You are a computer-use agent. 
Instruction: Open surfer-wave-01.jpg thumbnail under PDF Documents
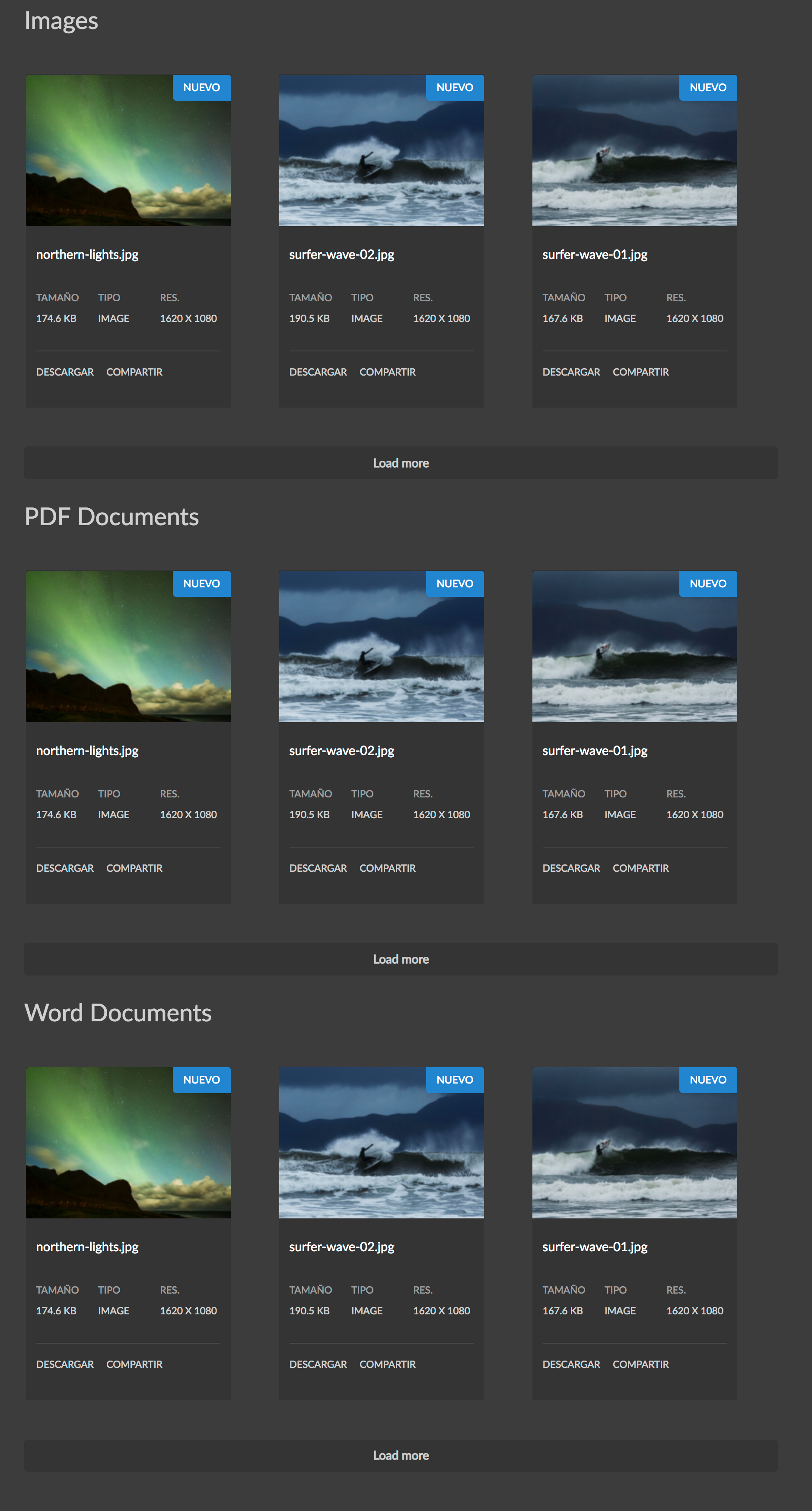(634, 647)
